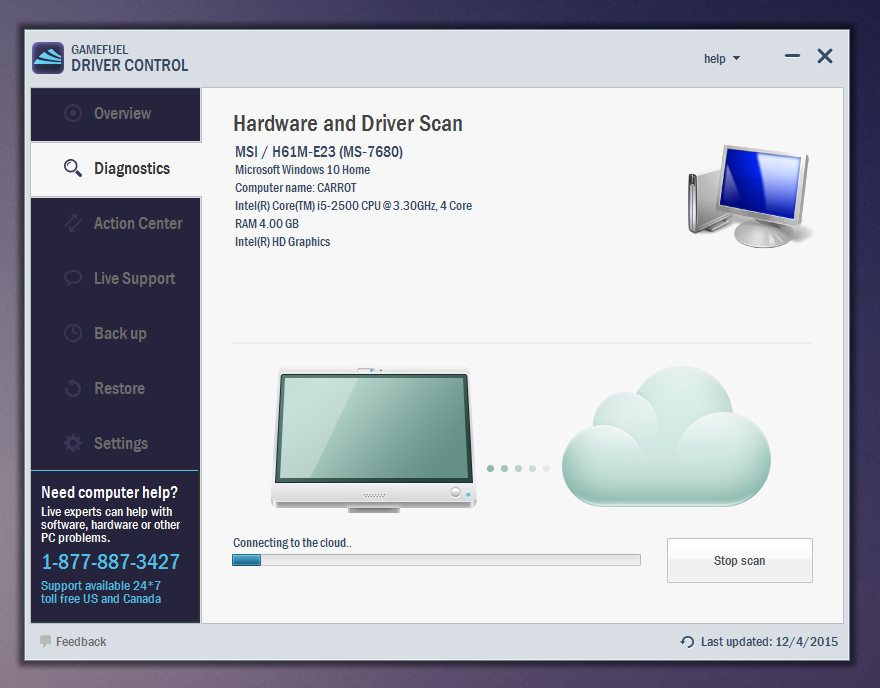Click the Live Support chat bubble icon
Screen dimensions: 880x688
click(73, 278)
